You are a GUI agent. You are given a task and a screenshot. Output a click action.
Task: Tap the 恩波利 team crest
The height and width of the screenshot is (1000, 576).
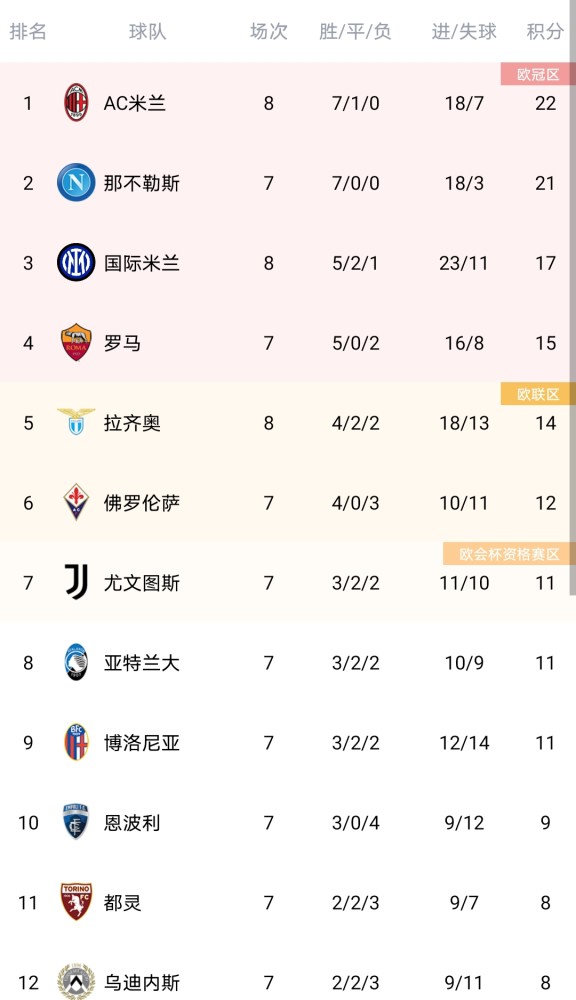point(76,821)
